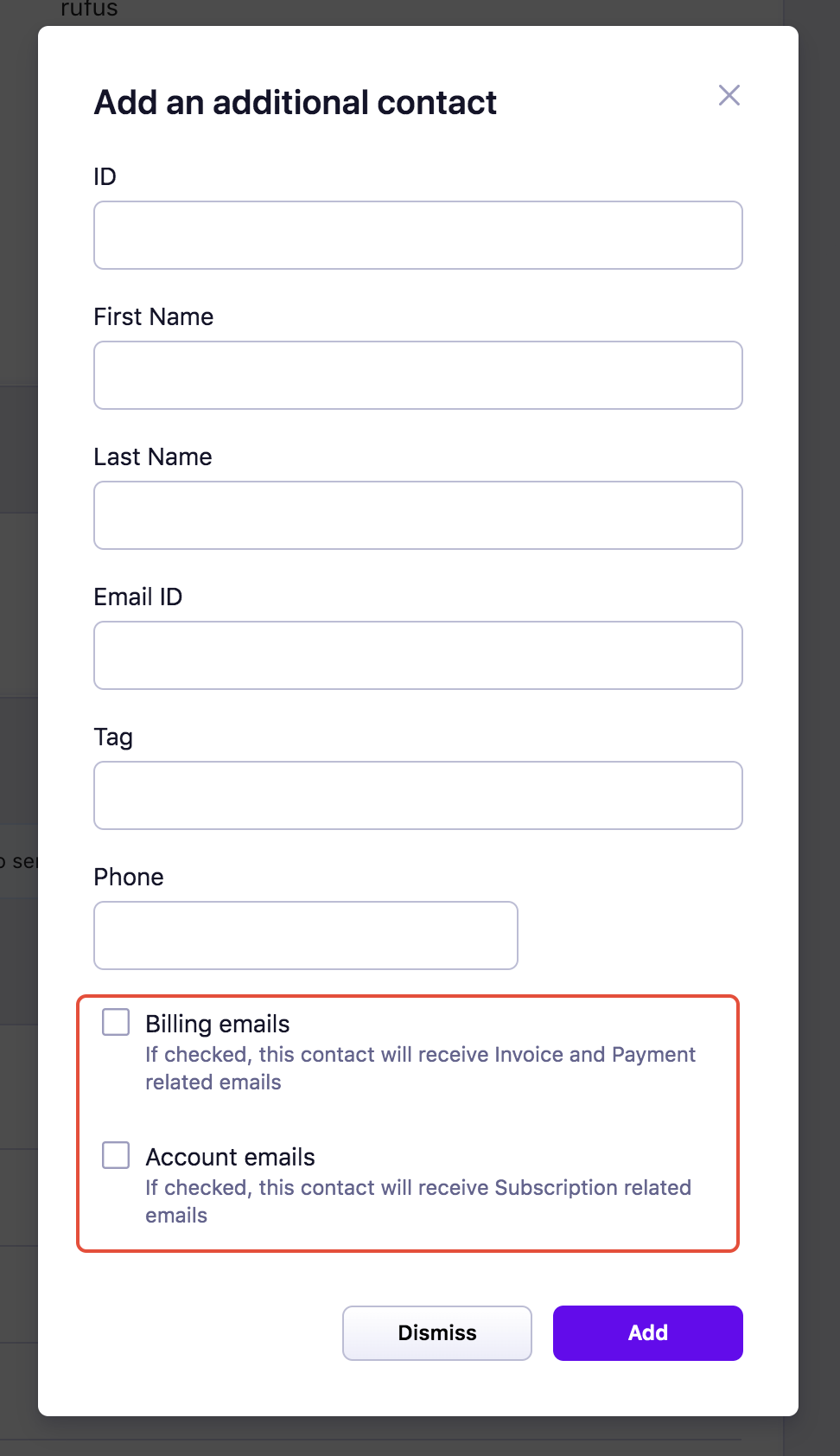The height and width of the screenshot is (1456, 840).
Task: Select the Email ID input box
Action: click(417, 655)
